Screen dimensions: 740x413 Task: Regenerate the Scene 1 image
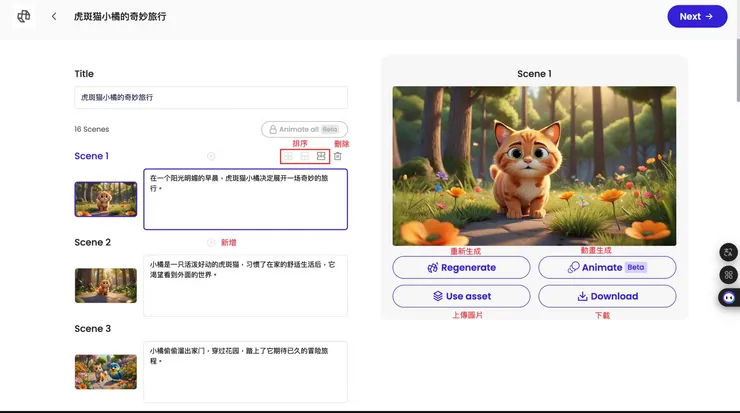coord(461,268)
